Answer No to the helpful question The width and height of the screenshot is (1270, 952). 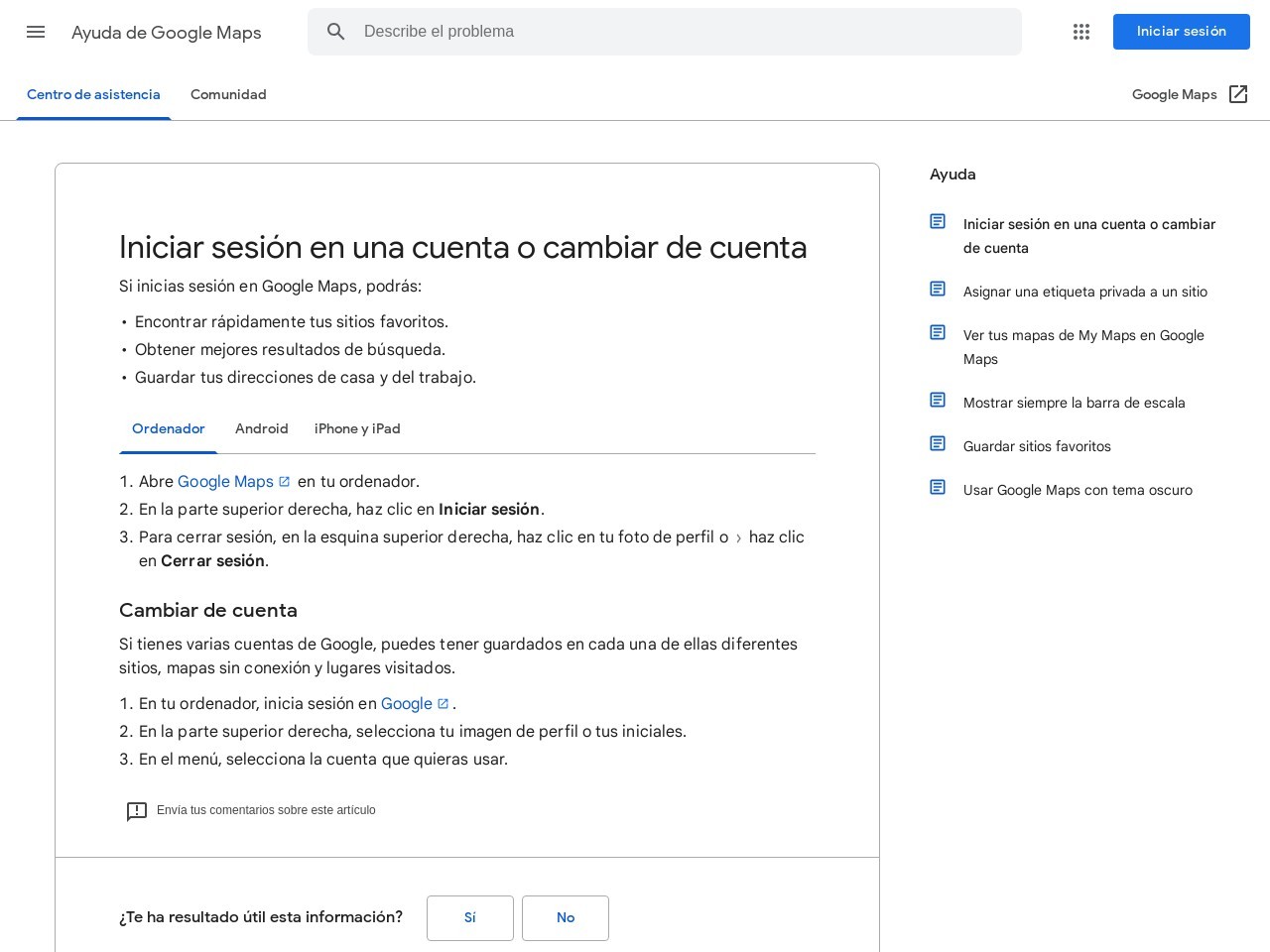click(x=566, y=918)
